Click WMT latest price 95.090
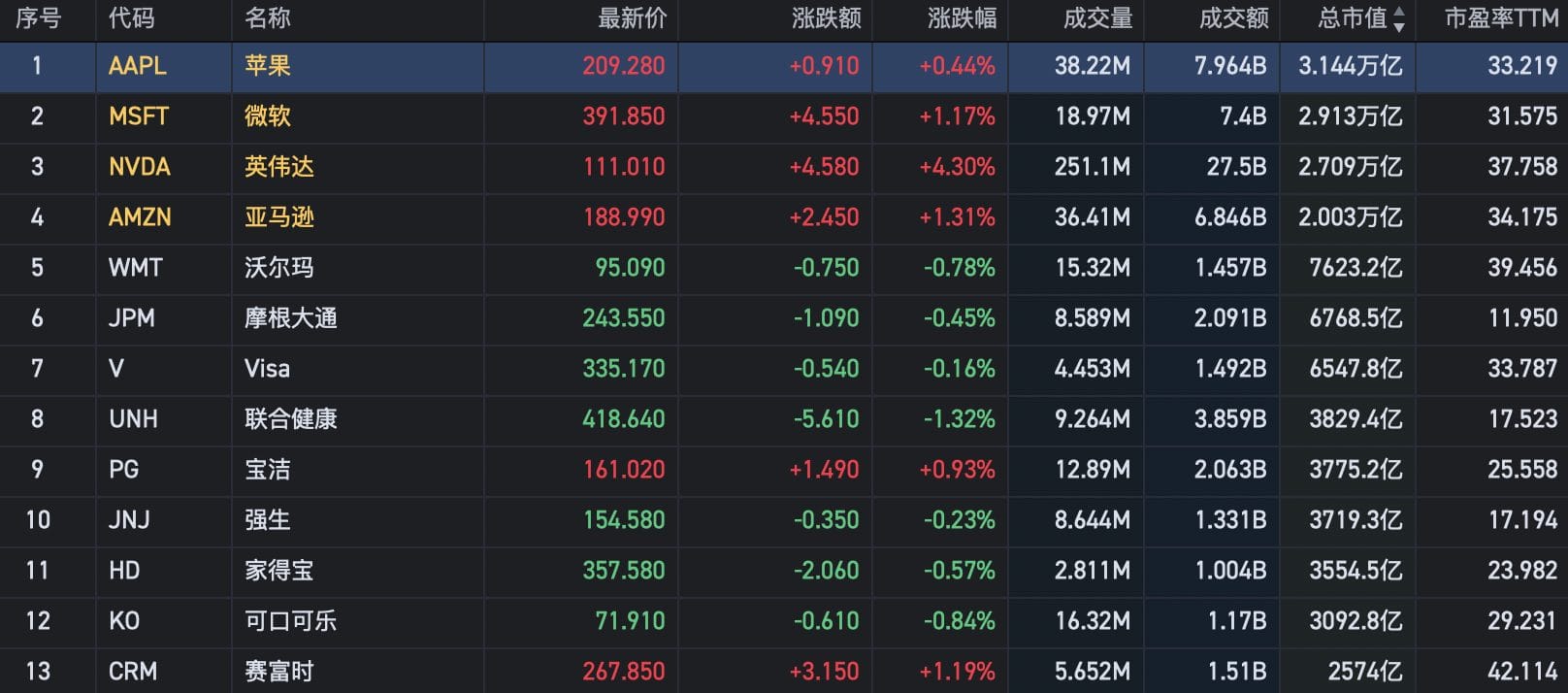Viewport: 1568px width, 693px height. pyautogui.click(x=631, y=268)
